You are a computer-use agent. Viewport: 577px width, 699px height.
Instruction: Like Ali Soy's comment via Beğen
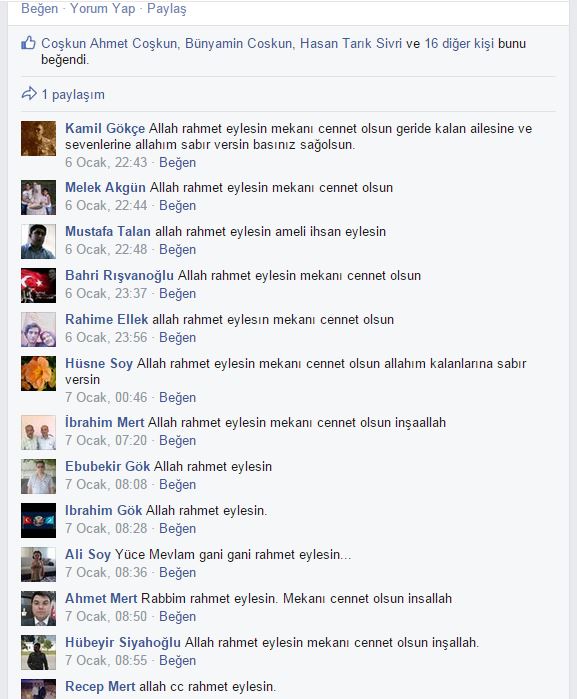pyautogui.click(x=177, y=572)
